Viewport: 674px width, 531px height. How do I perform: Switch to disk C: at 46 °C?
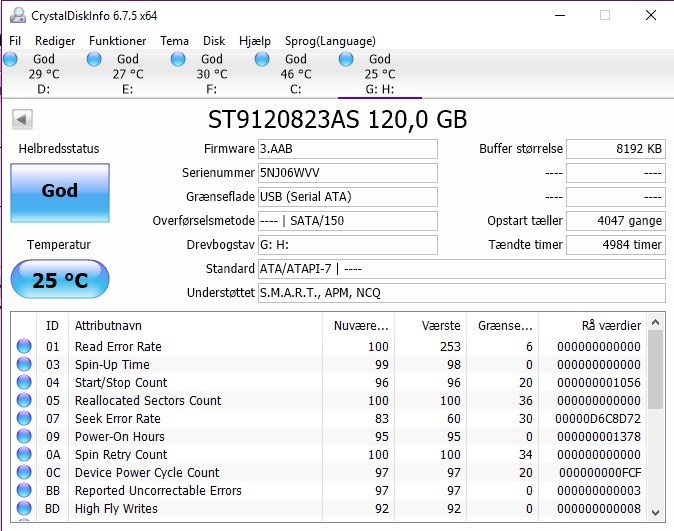pos(296,74)
